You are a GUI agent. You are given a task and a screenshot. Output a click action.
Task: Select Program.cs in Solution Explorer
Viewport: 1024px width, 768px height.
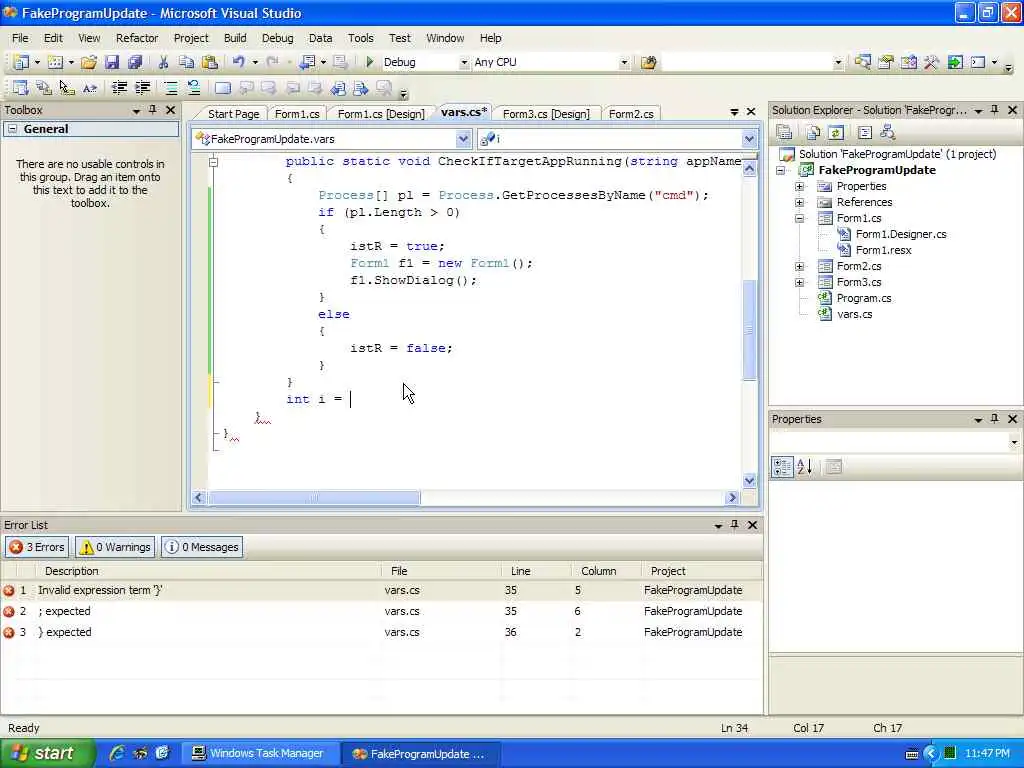(863, 298)
